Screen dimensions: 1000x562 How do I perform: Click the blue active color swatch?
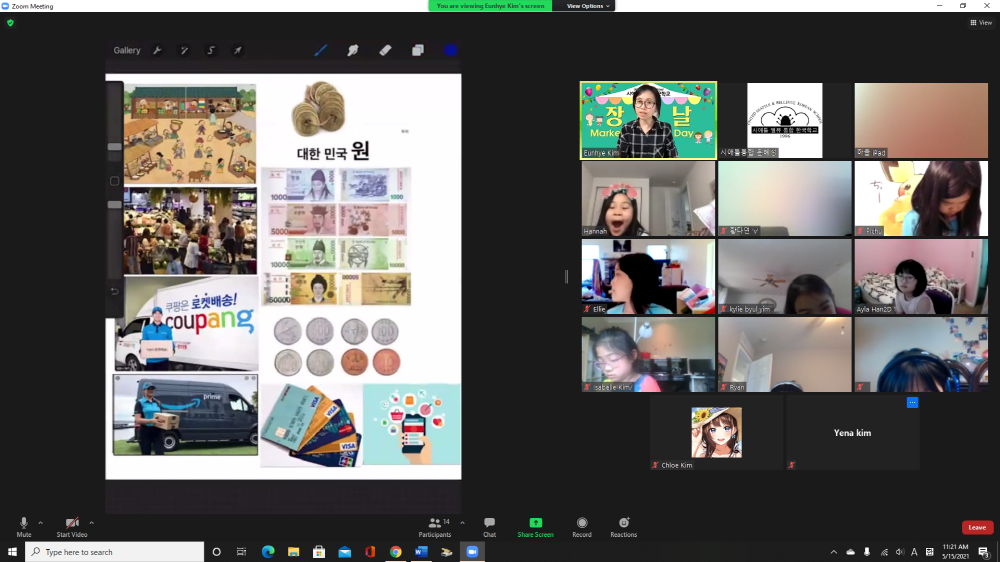tap(450, 50)
